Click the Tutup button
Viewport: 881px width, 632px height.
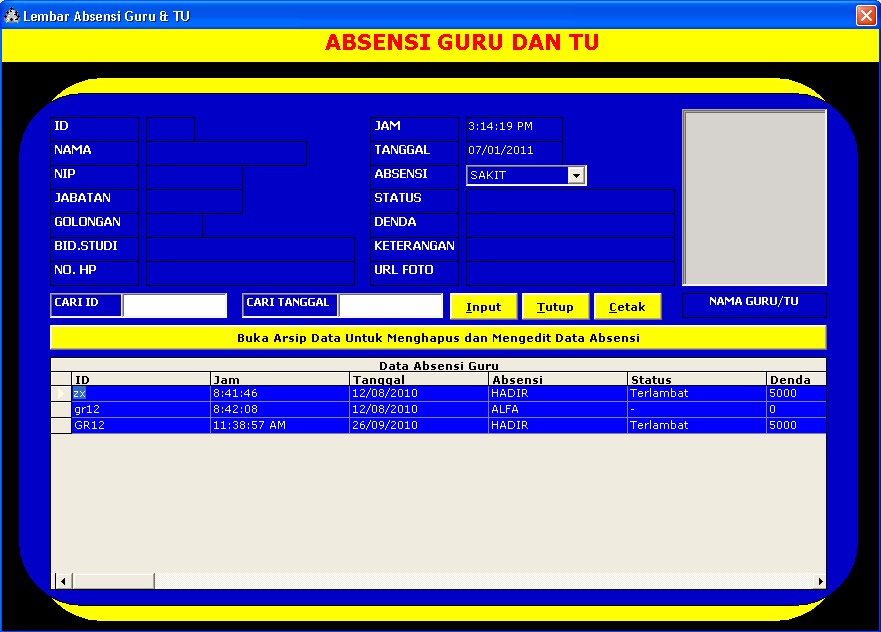point(555,307)
